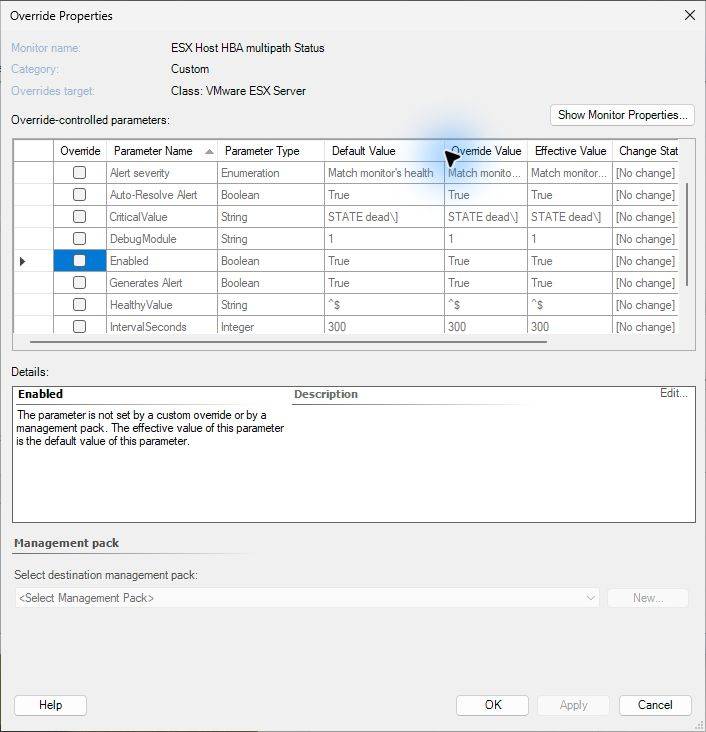Click the CriticalValue override value cell
Viewport: 706px width, 732px height.
tap(486, 217)
